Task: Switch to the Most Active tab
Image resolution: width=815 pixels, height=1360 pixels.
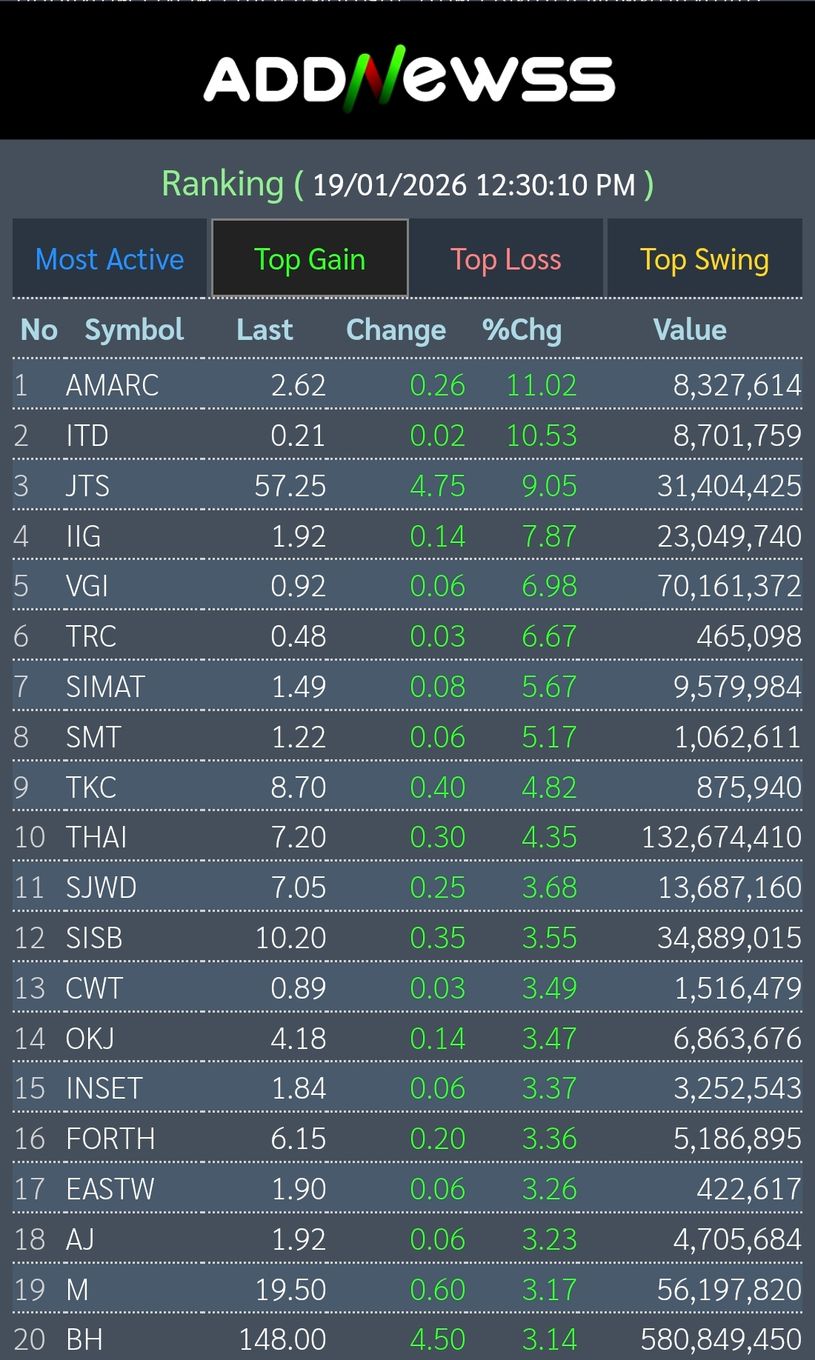Action: 110,259
